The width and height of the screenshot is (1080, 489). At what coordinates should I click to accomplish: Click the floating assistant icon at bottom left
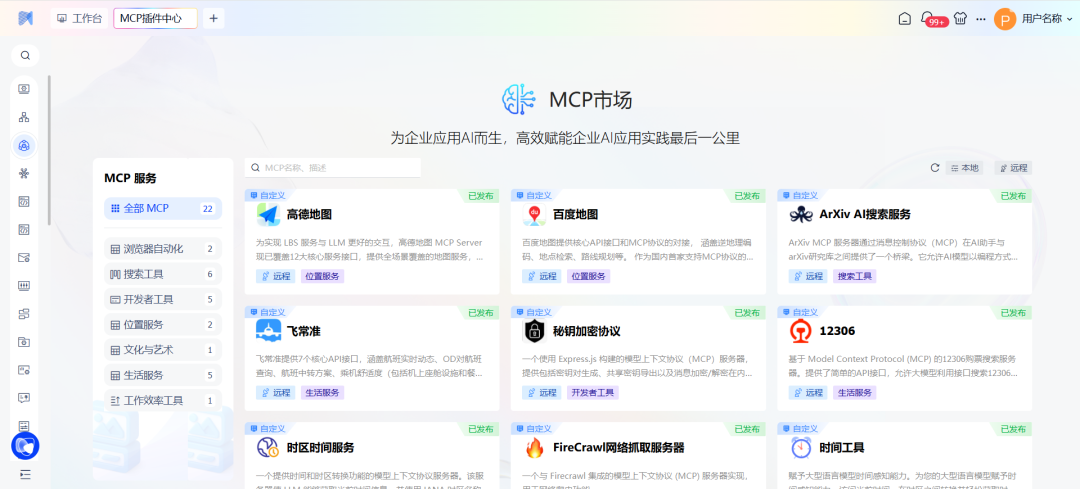point(25,445)
